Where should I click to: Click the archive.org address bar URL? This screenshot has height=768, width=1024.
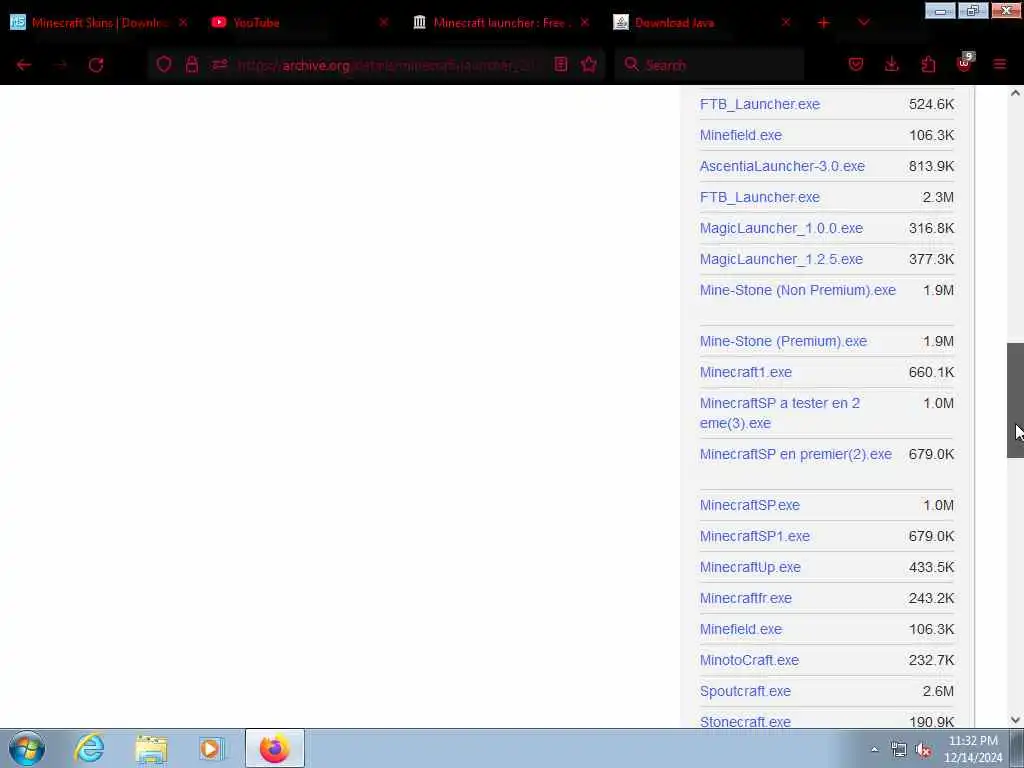[x=385, y=65]
